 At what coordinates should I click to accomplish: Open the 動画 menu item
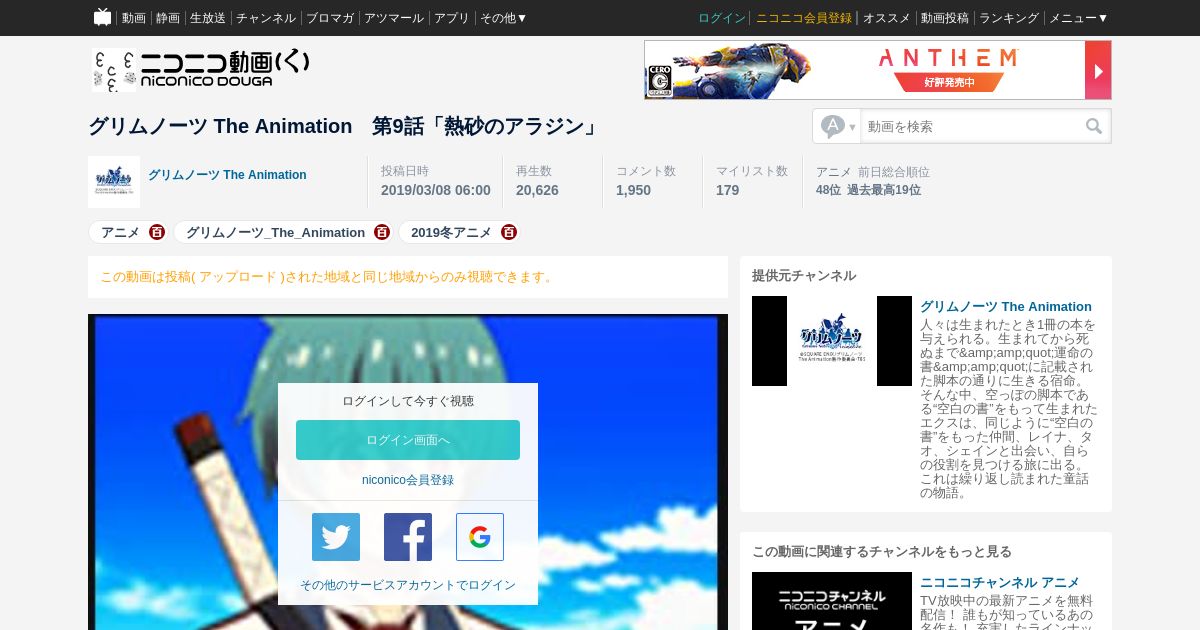point(134,18)
